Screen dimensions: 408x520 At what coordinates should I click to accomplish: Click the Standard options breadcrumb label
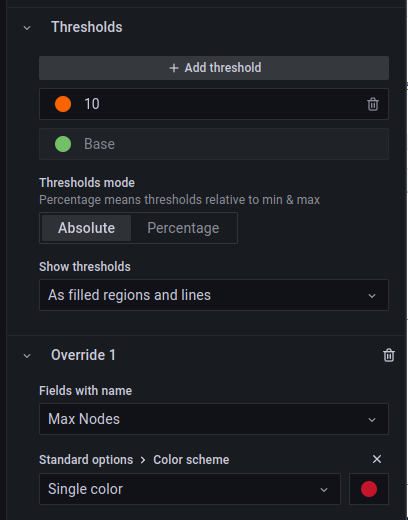coord(86,460)
